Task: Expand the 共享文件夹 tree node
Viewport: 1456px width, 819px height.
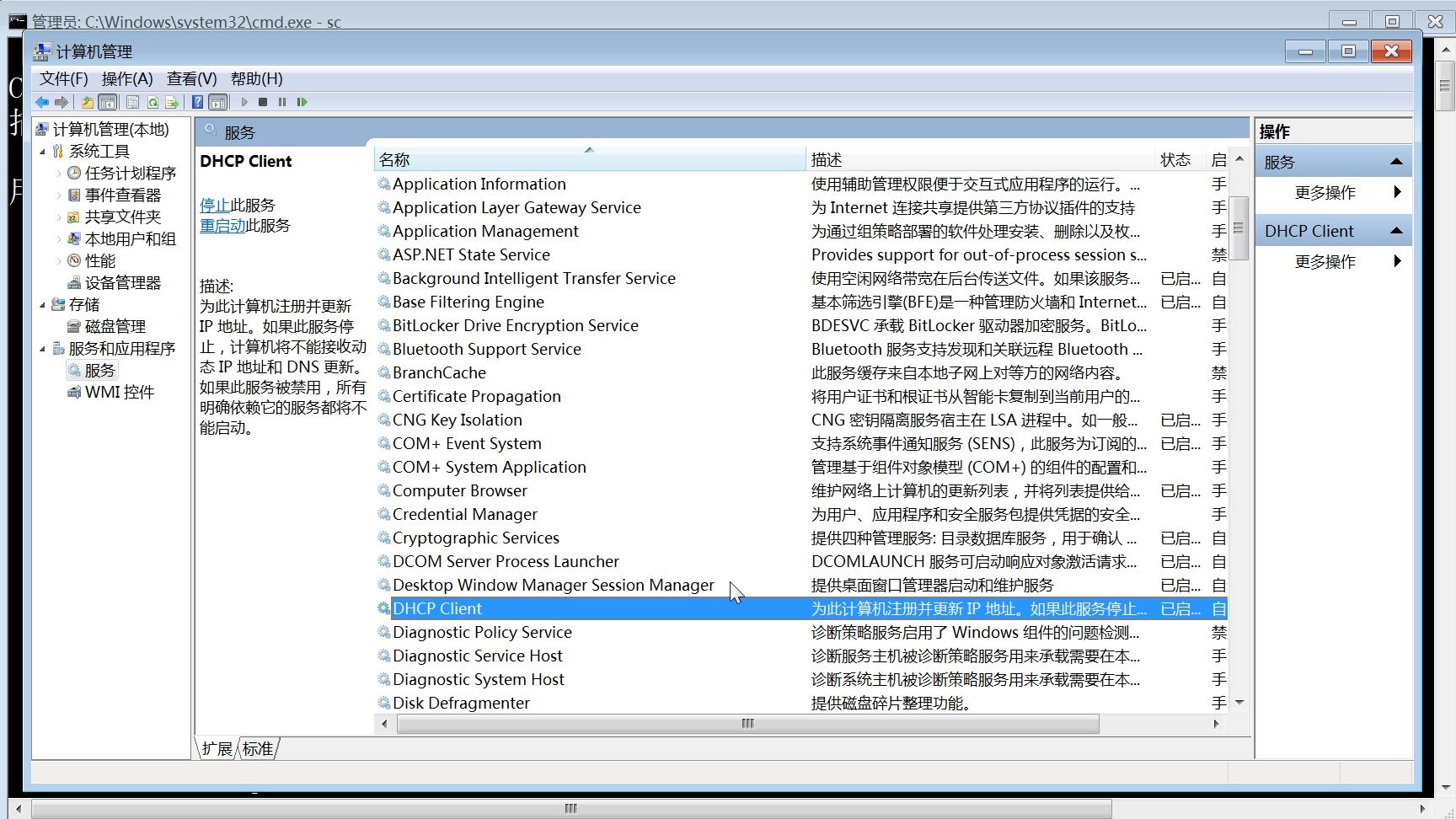Action: (x=59, y=217)
